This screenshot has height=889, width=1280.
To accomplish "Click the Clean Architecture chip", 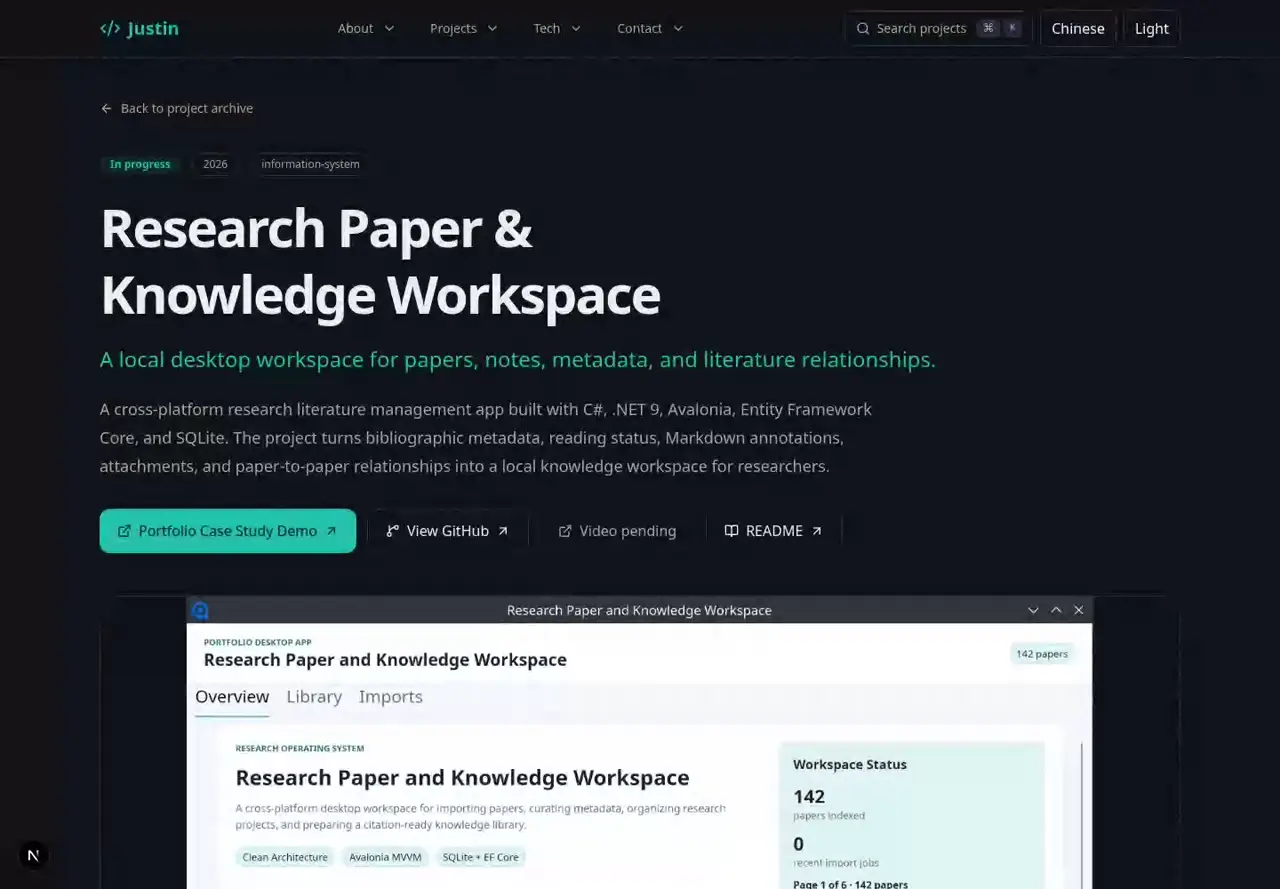I will click(x=285, y=857).
